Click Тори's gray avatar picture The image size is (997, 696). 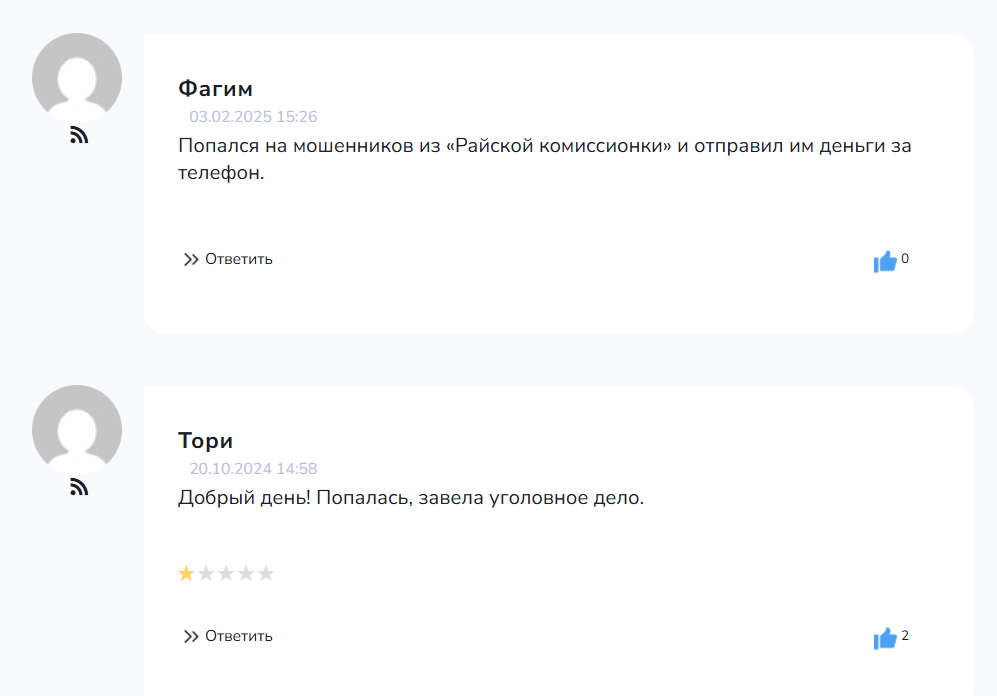point(77,430)
